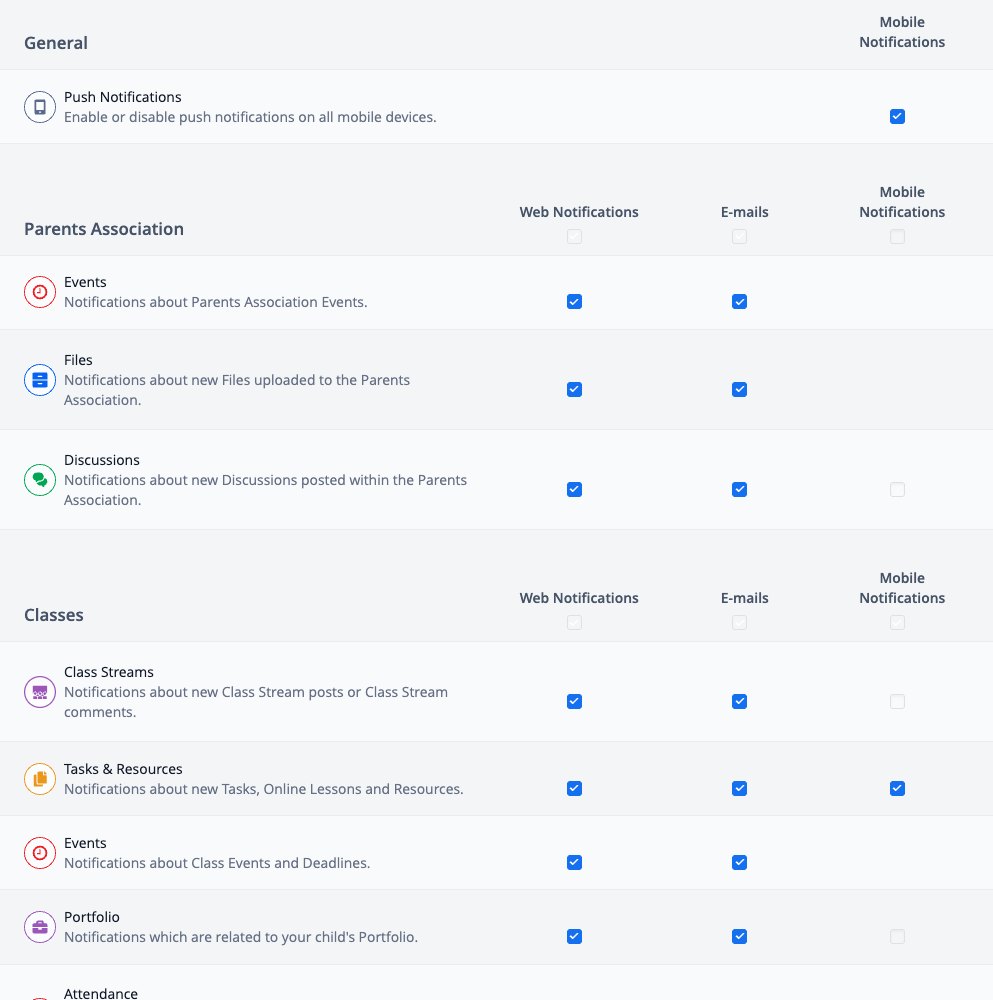Click the Push Notifications phone icon
The height and width of the screenshot is (1000, 993).
[x=40, y=107]
